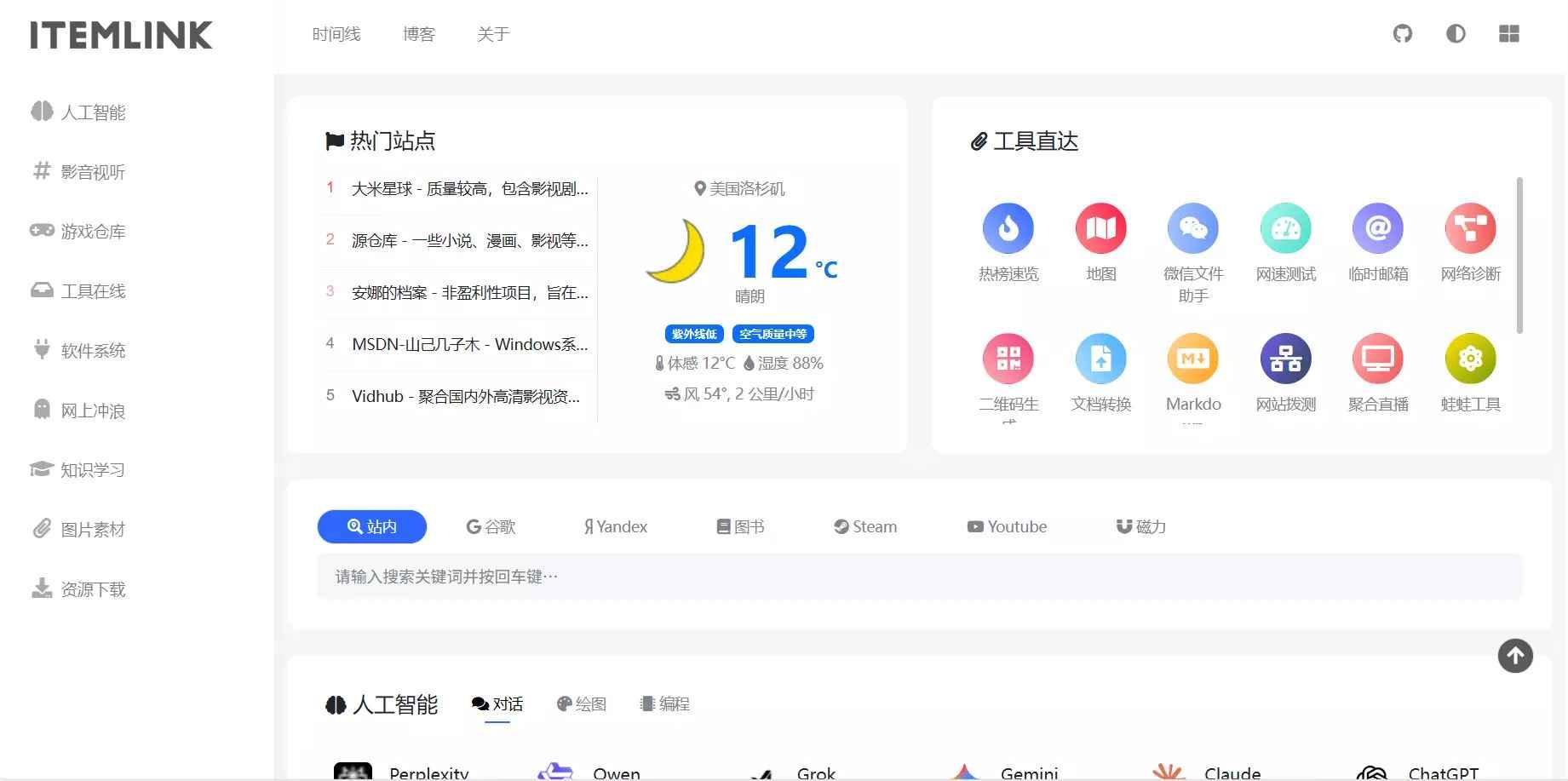The image size is (1568, 781).
Task: Open the GitHub icon in header
Action: pyautogui.click(x=1402, y=34)
